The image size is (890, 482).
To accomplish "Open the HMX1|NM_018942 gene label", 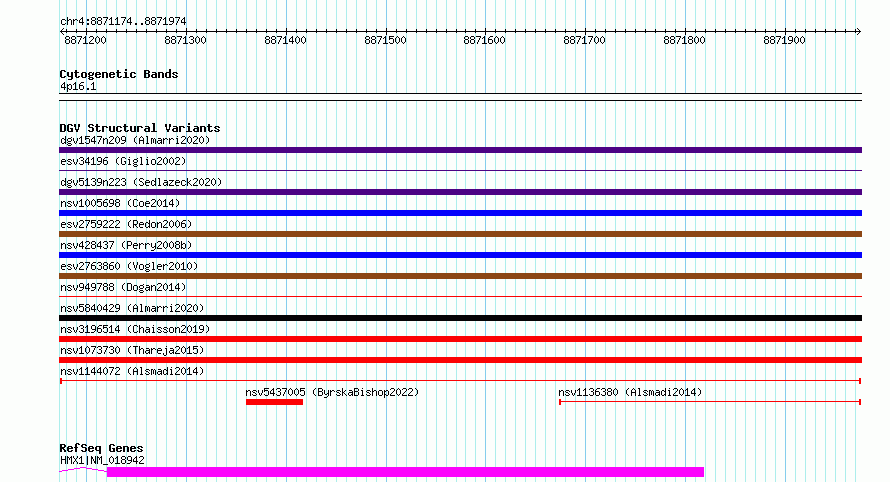I will (x=102, y=460).
